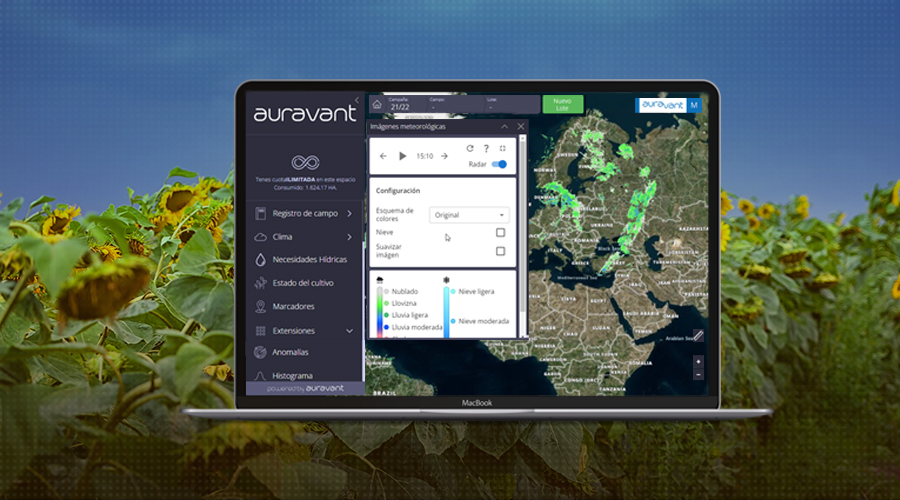Viewport: 900px width, 500px height.
Task: Click the infinity quota icon
Action: tap(305, 162)
